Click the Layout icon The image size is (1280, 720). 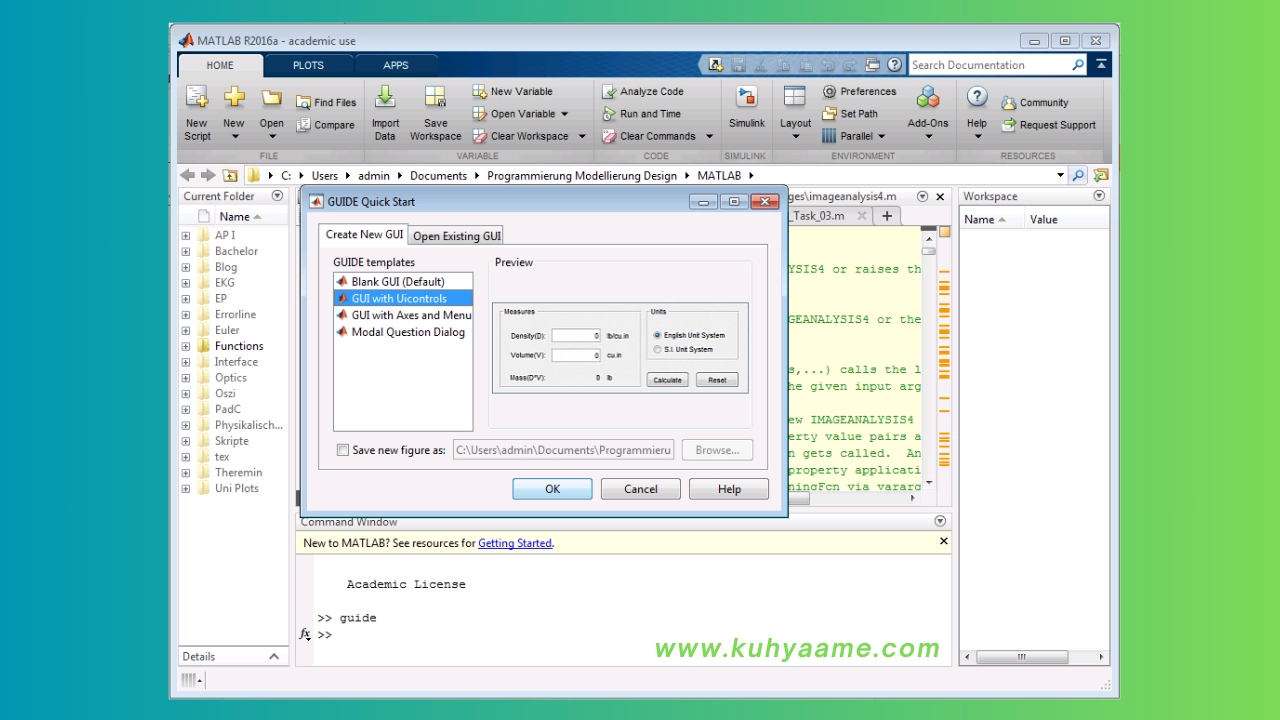(x=795, y=97)
